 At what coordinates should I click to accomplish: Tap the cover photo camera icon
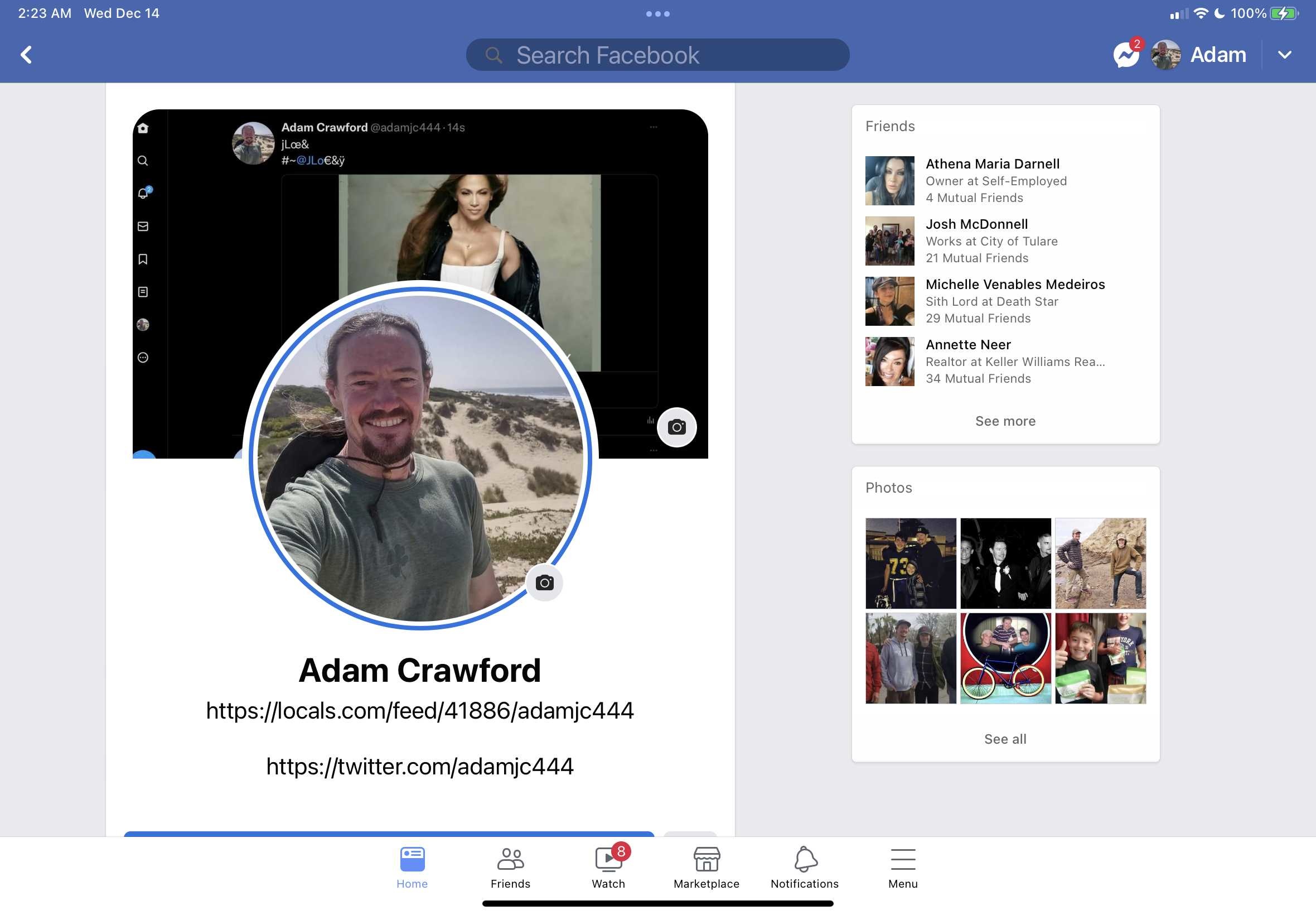pyautogui.click(x=676, y=427)
